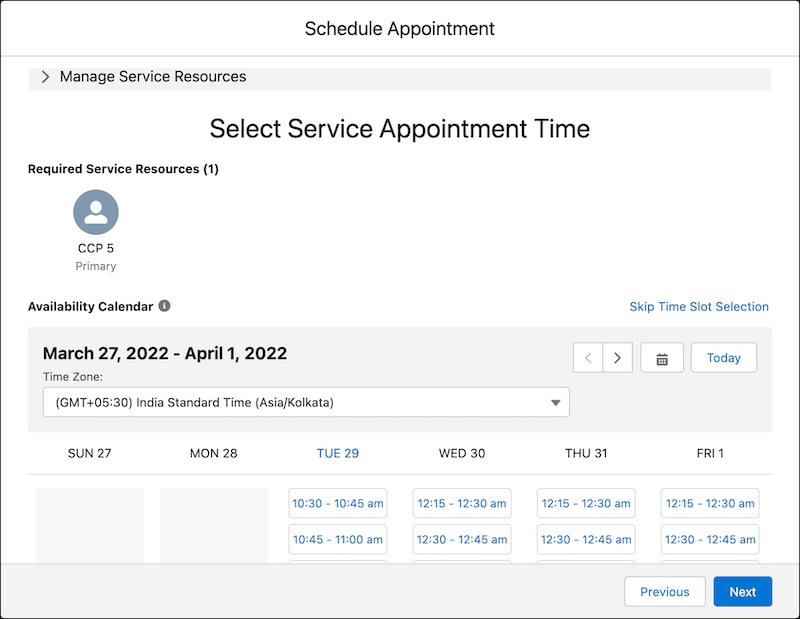Screen dimensions: 800x619
Task: Click Select Service Appointment Time heading
Action: (x=399, y=129)
